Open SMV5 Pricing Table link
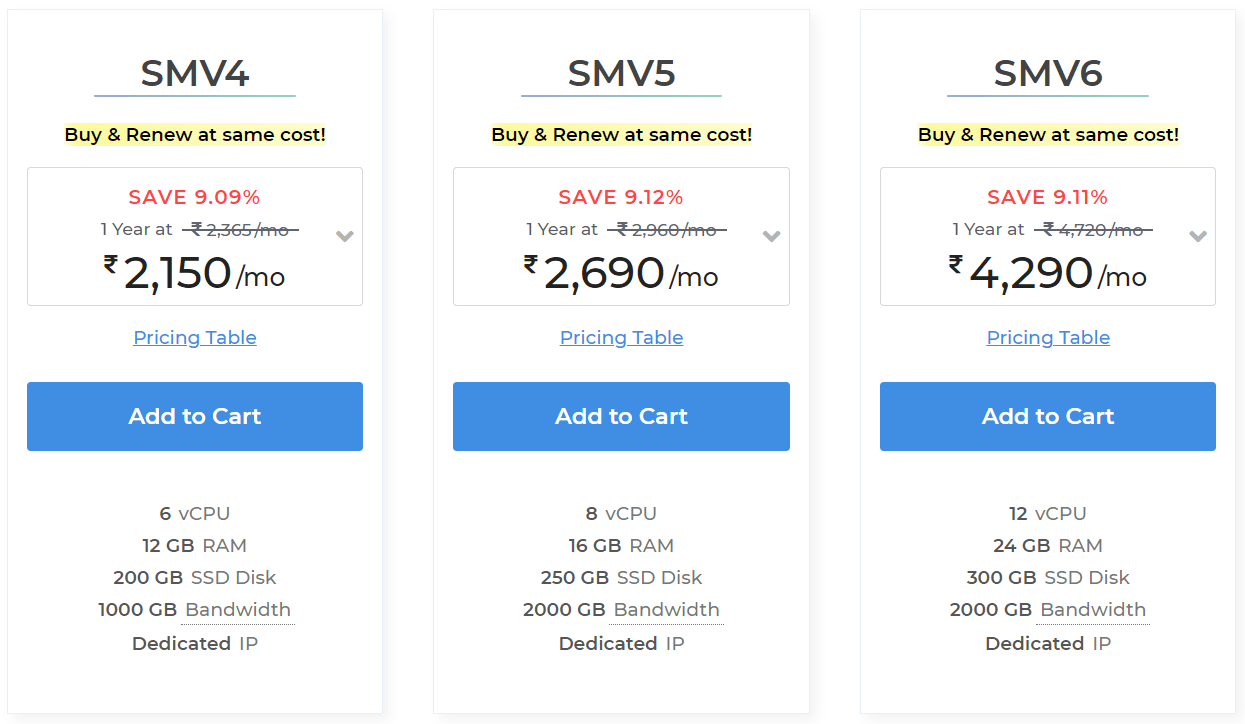 click(x=621, y=337)
